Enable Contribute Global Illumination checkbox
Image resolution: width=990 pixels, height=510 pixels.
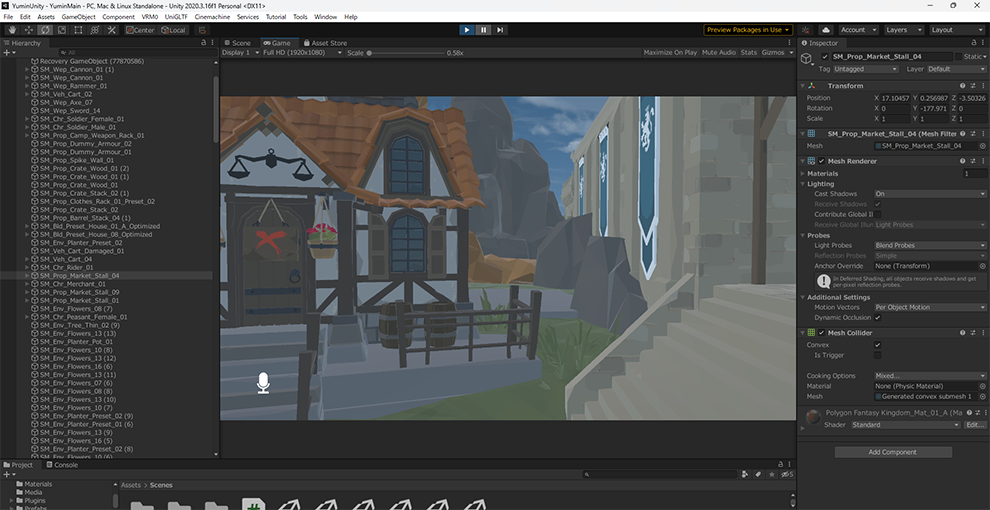[x=878, y=215]
